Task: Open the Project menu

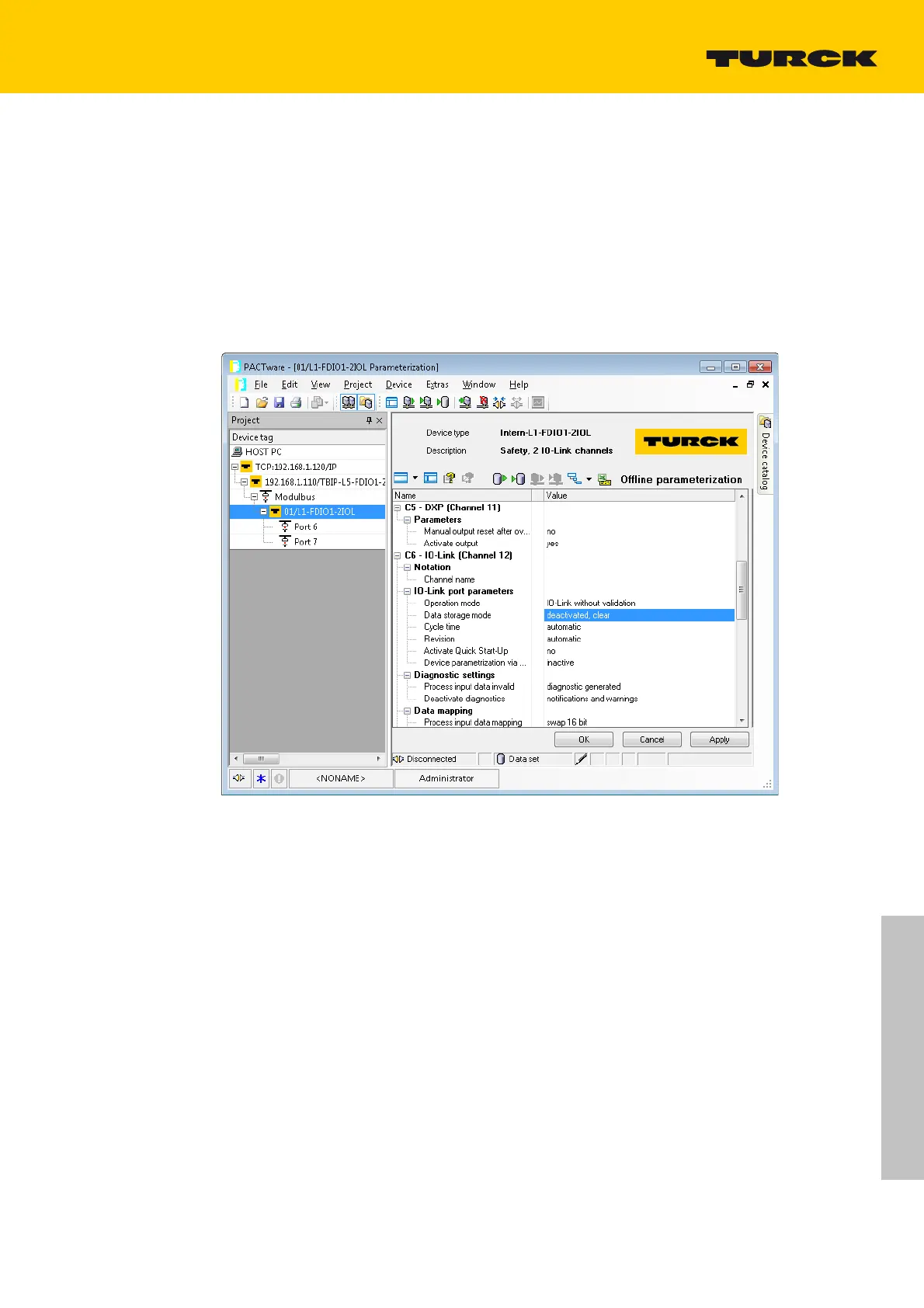Action: click(358, 384)
